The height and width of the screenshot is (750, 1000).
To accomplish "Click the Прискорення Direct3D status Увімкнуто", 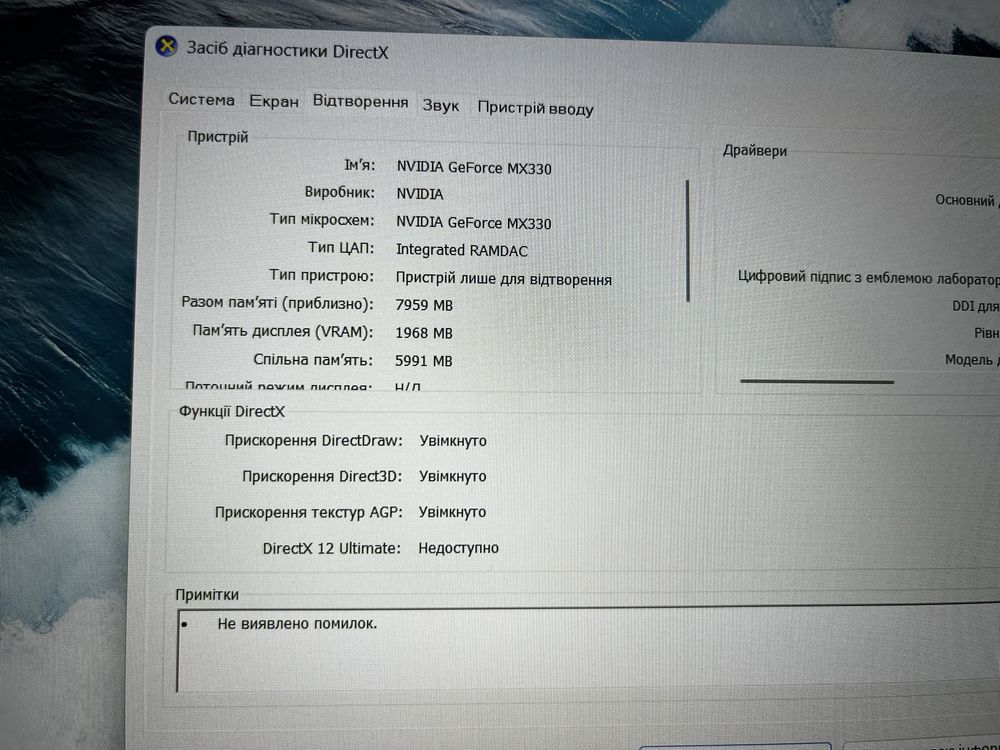I will (452, 476).
